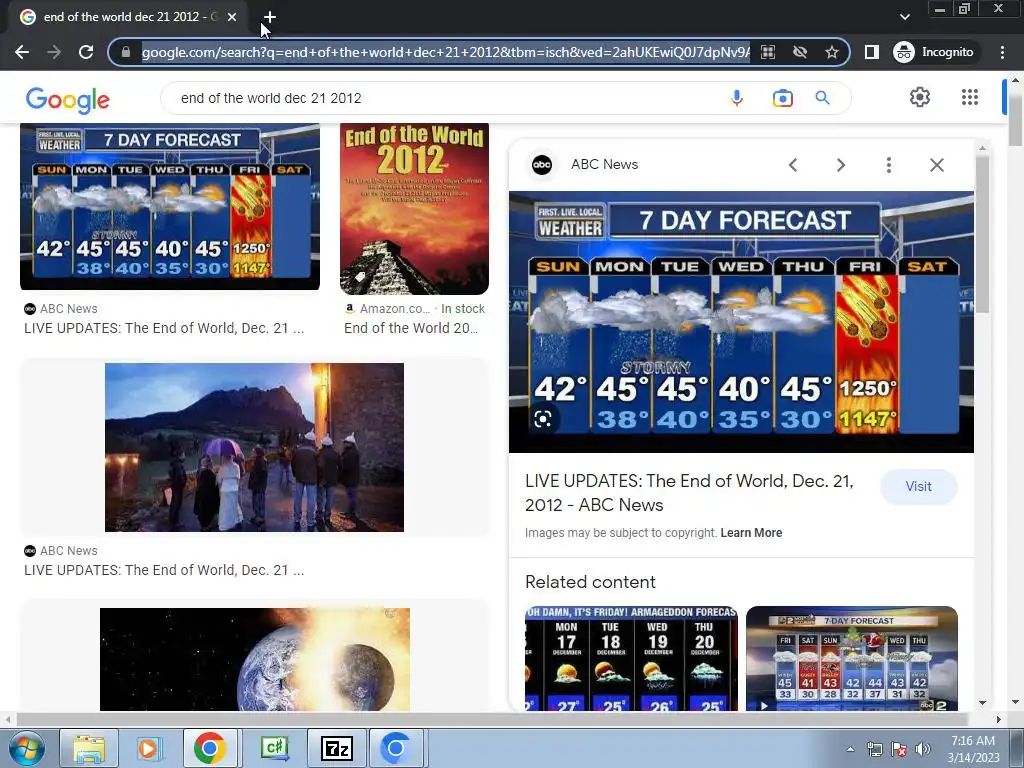Screen dimensions: 1024x768
Task: Open Amazon 'End of the World 20…' result link
Action: coord(411,328)
